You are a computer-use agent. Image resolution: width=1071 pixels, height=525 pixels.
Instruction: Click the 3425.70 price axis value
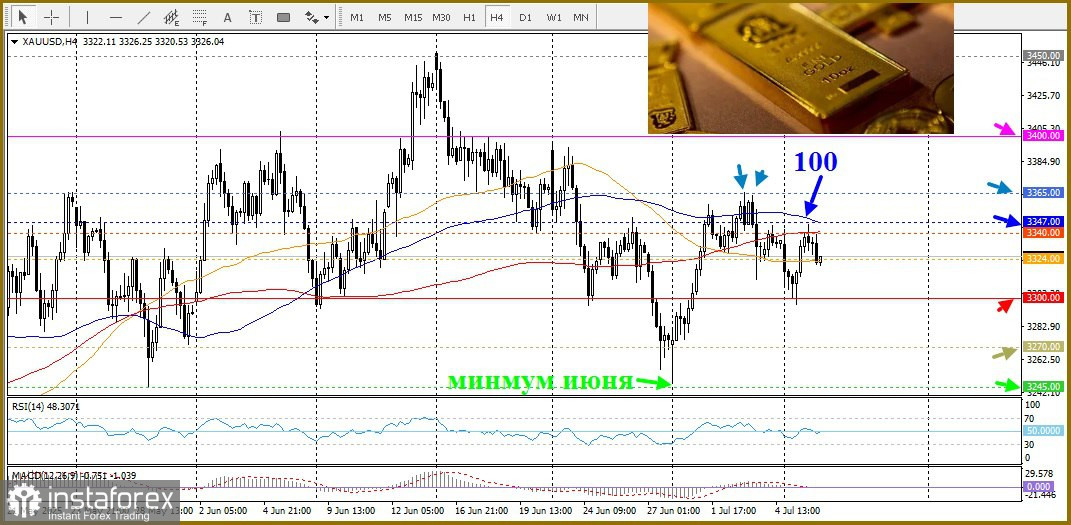coord(1042,96)
